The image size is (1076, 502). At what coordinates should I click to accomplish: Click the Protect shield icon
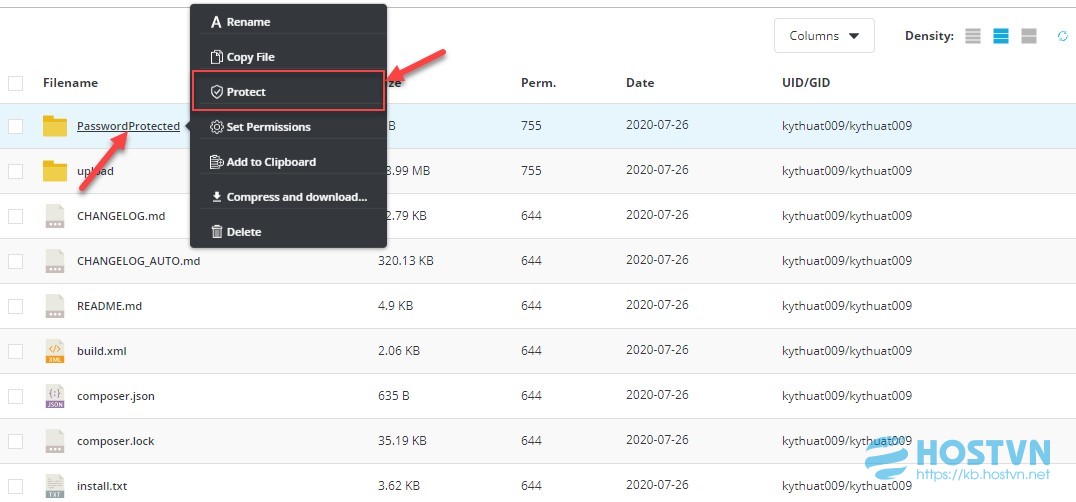pos(216,92)
